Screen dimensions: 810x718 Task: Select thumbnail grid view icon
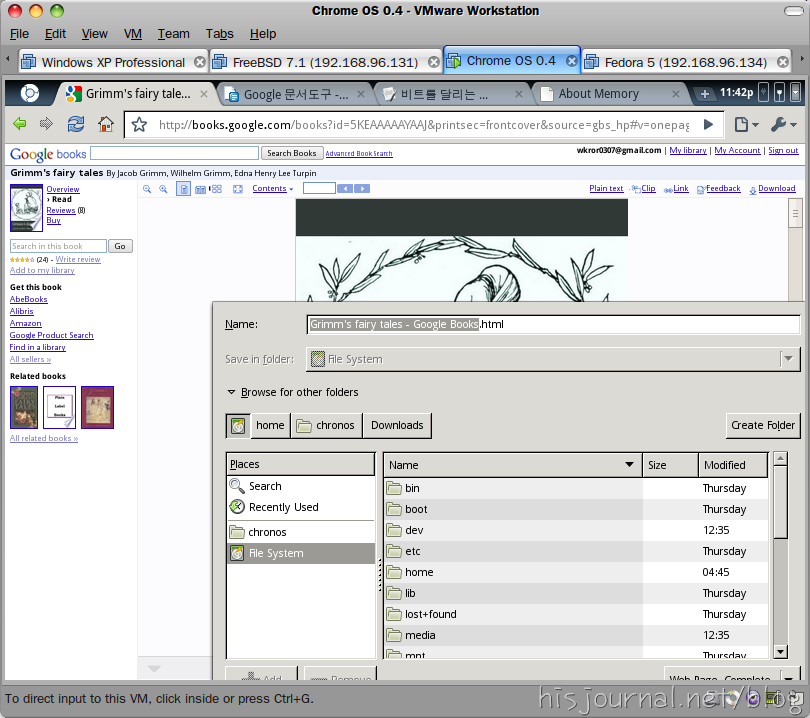216,189
